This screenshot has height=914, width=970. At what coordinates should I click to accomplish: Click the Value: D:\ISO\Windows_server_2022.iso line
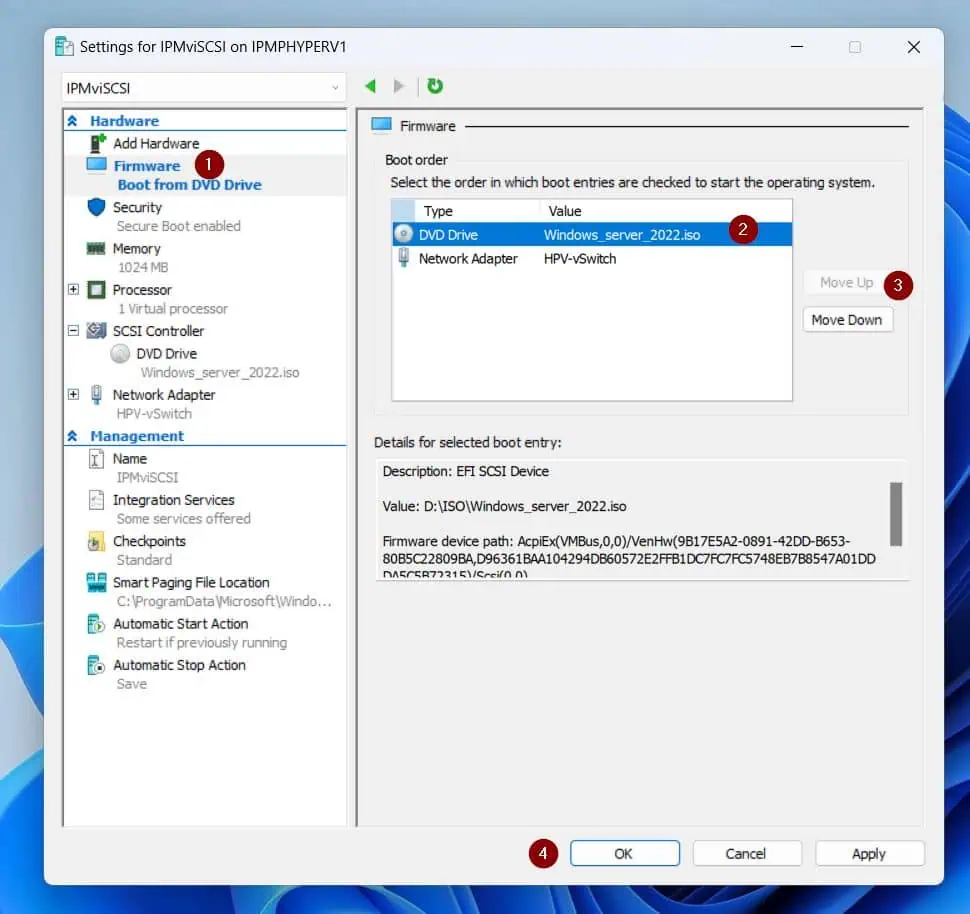(504, 506)
